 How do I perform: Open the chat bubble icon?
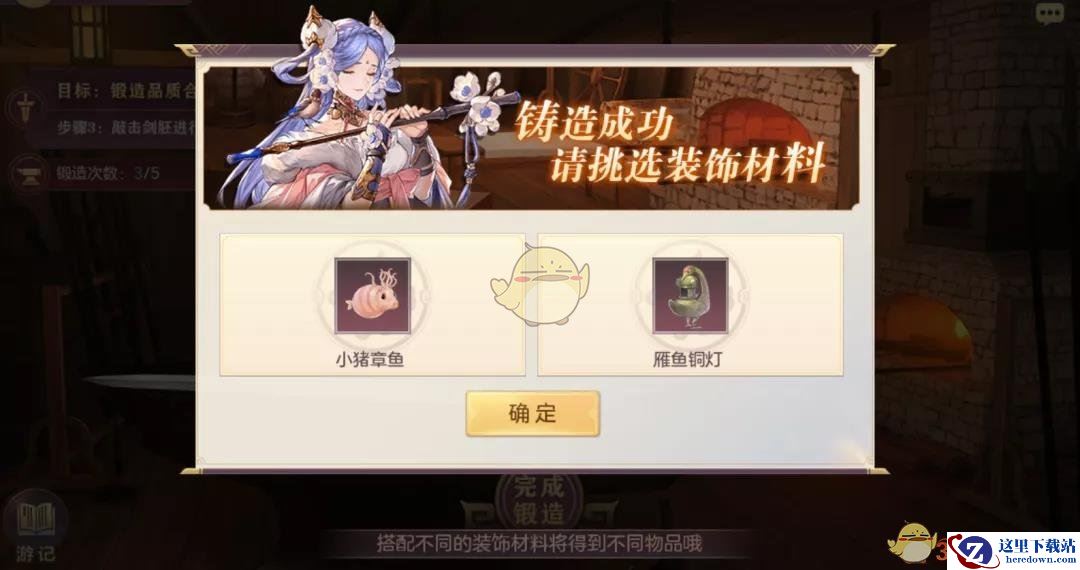pyautogui.click(x=1050, y=13)
